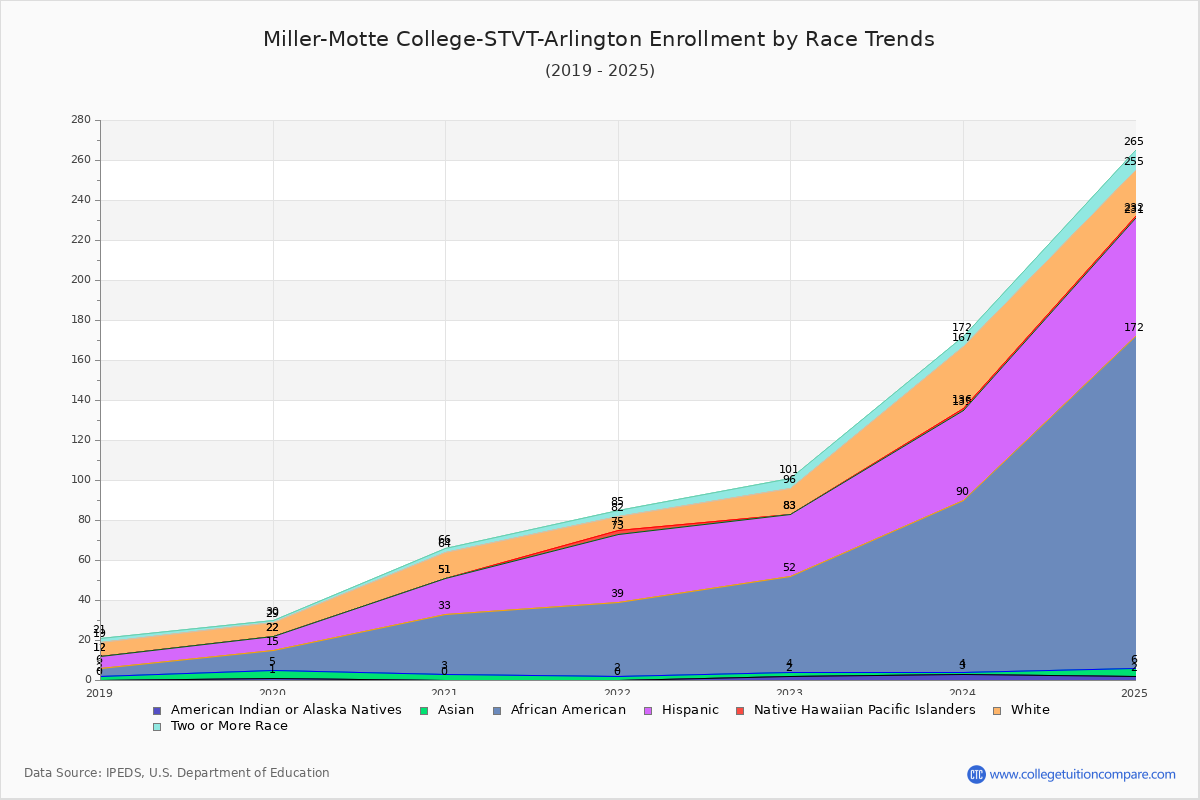Click the Data Source IPEDS text
Viewport: 1200px width, 800px height.
coord(177,773)
